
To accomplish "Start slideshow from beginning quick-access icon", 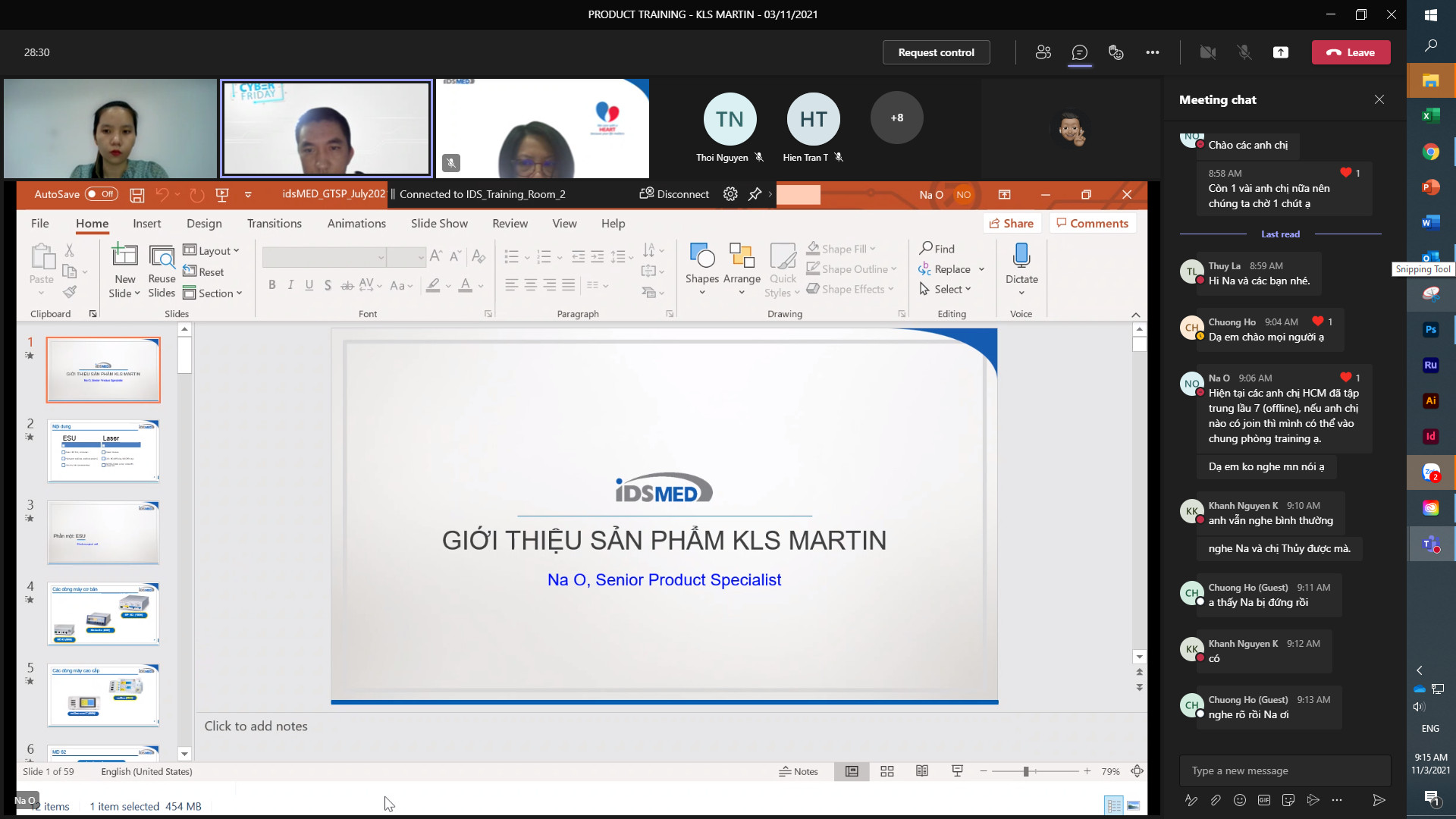I will 222,194.
